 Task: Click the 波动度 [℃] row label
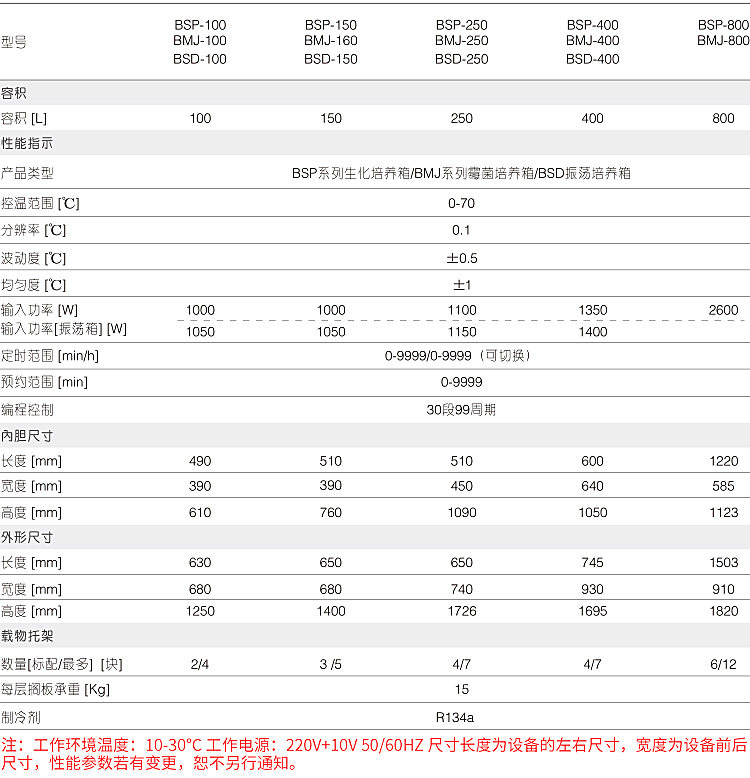pos(33,259)
